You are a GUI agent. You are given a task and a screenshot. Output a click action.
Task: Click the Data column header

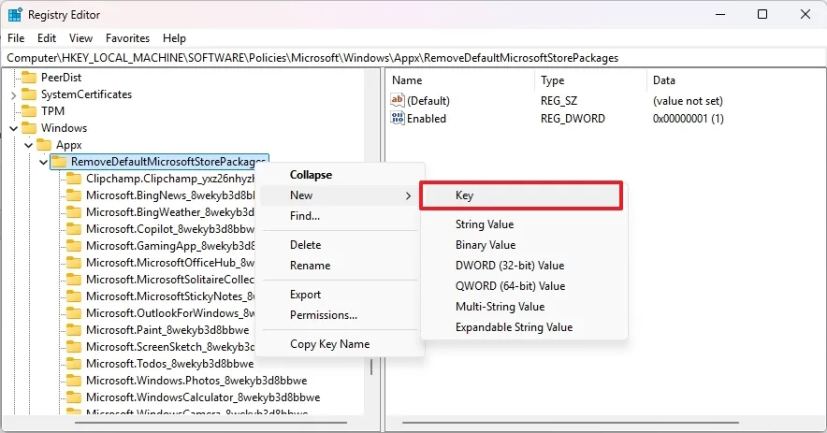664,80
